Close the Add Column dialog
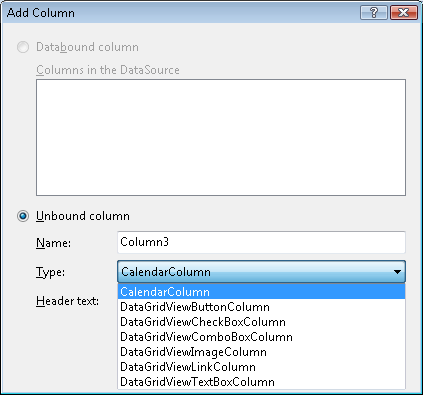 tap(404, 13)
